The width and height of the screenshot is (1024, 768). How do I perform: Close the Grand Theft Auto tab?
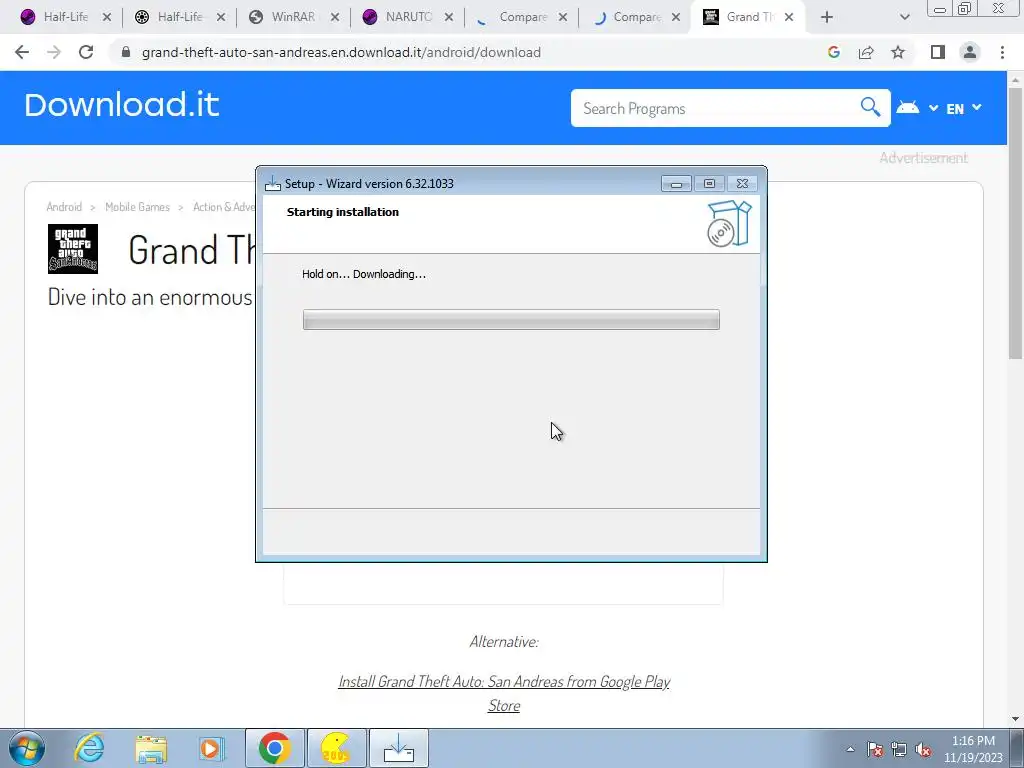(789, 18)
